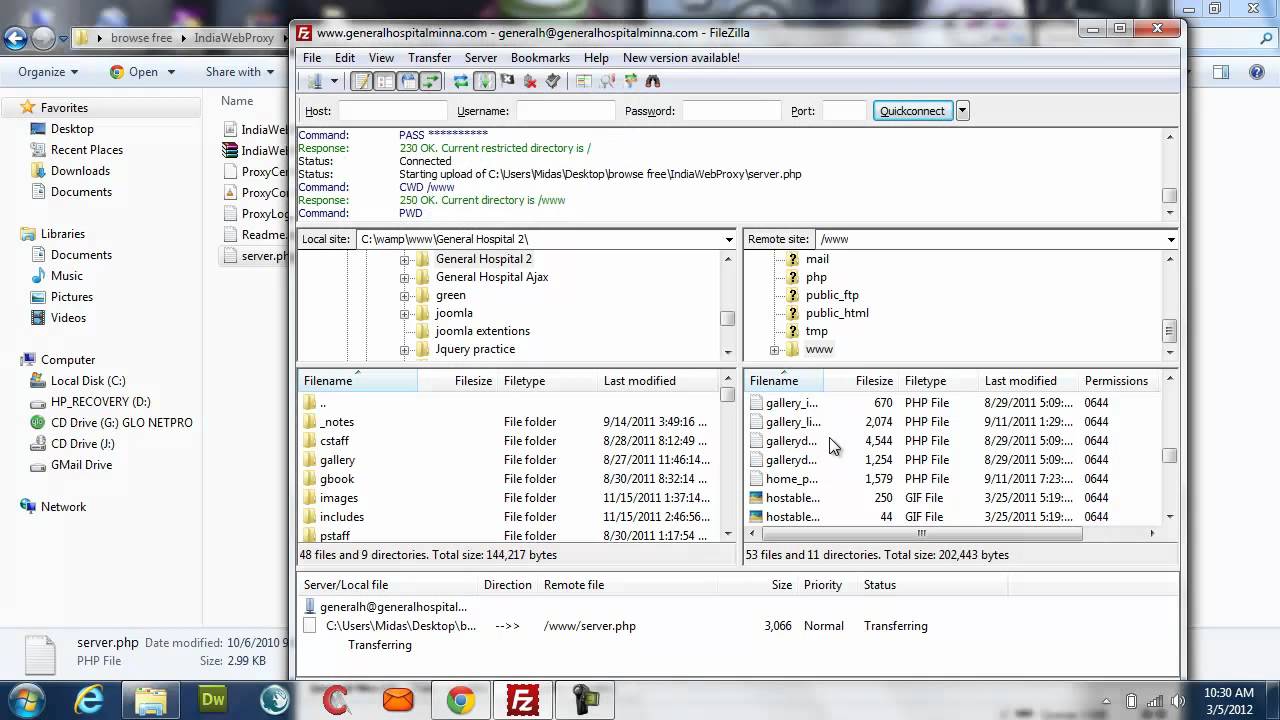Open the Bookmarks menu

pyautogui.click(x=540, y=58)
